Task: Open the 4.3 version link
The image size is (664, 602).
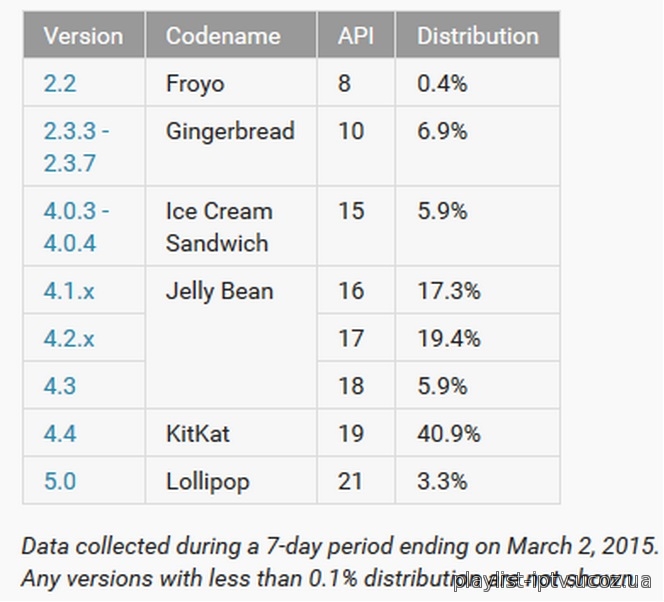Action: 60,386
